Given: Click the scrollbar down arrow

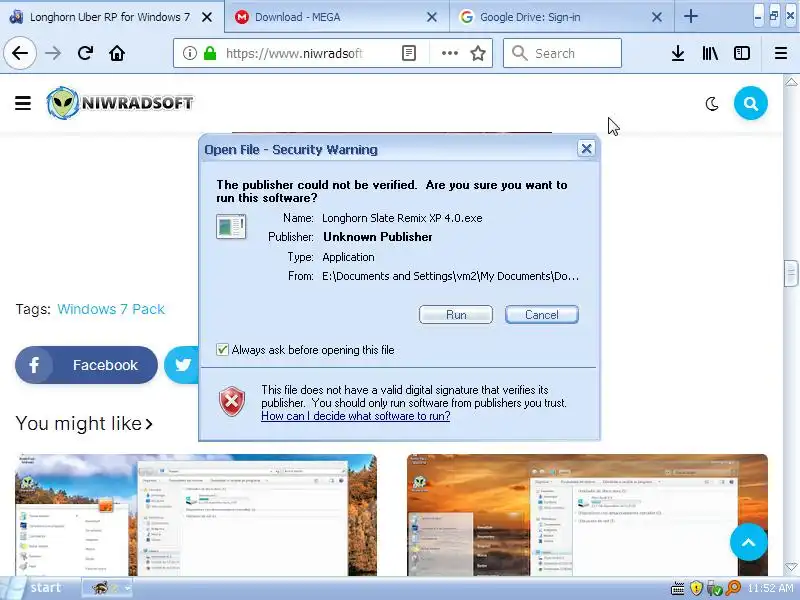Looking at the screenshot, I should (791, 567).
